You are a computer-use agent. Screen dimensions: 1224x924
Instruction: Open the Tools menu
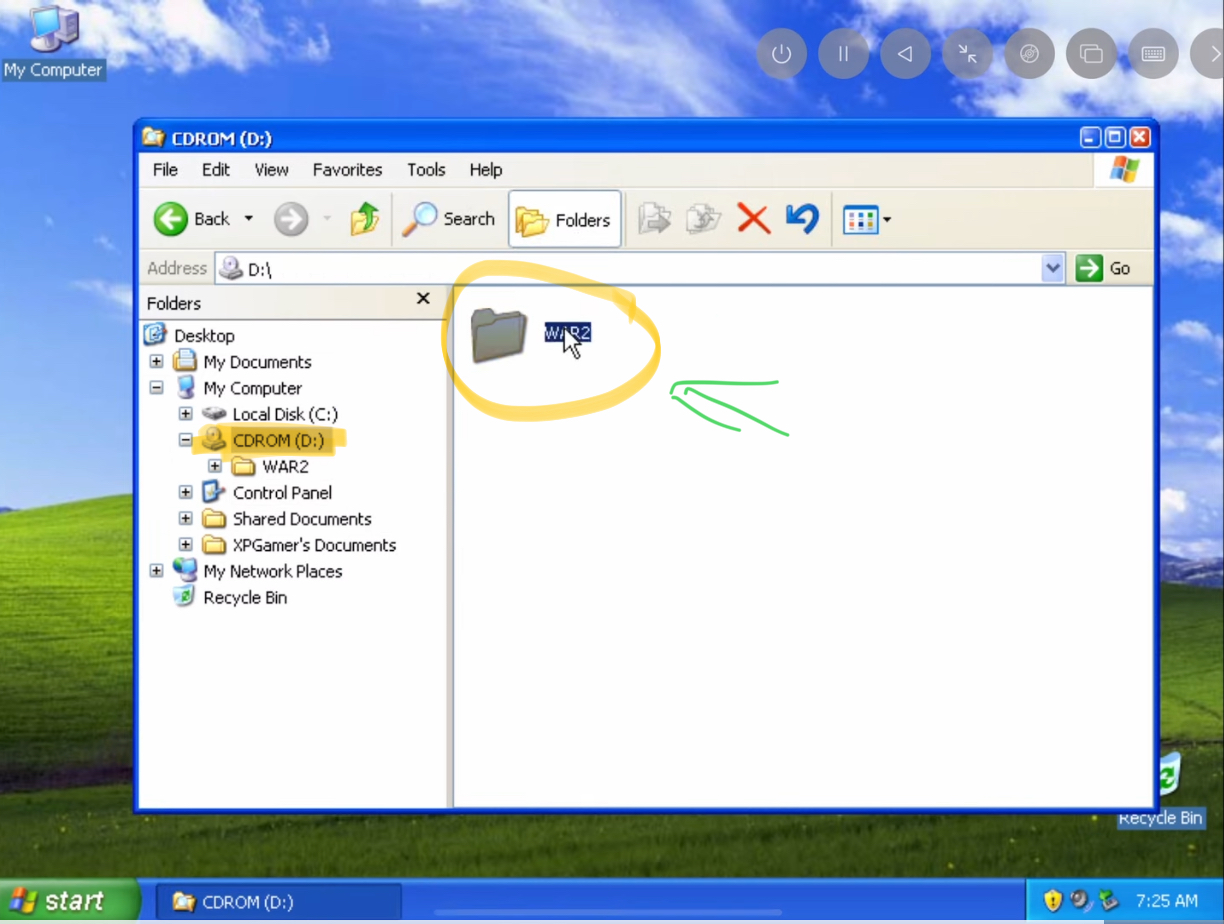coord(426,170)
